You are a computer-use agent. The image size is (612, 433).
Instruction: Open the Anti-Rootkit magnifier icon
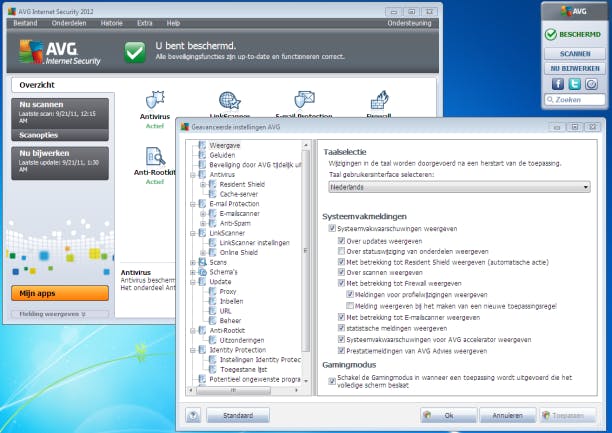[x=155, y=156]
